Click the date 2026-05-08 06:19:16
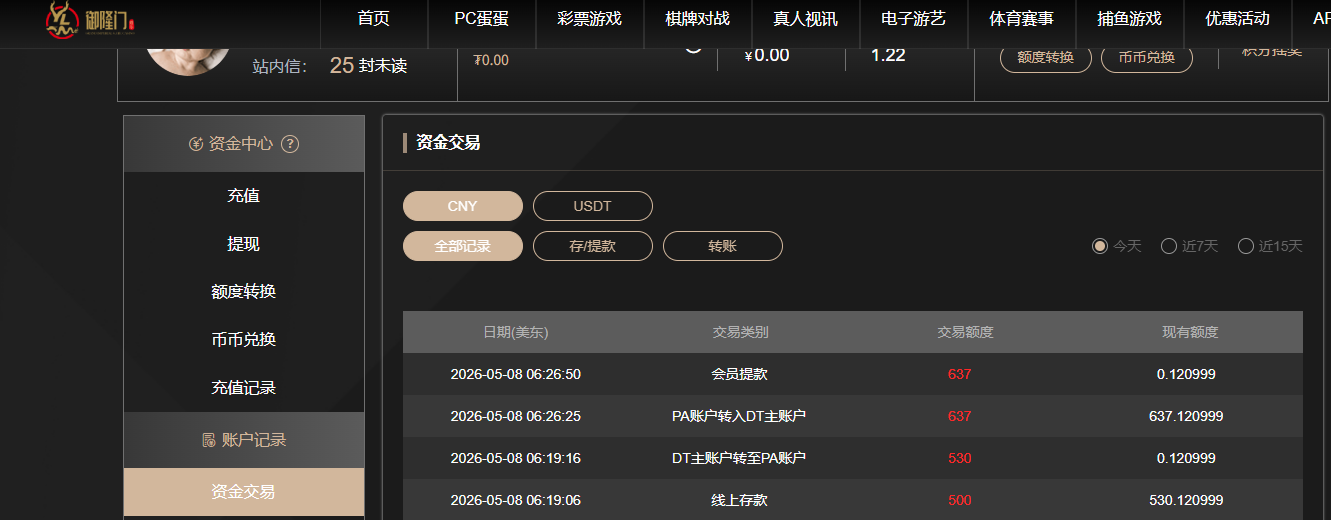 point(516,458)
